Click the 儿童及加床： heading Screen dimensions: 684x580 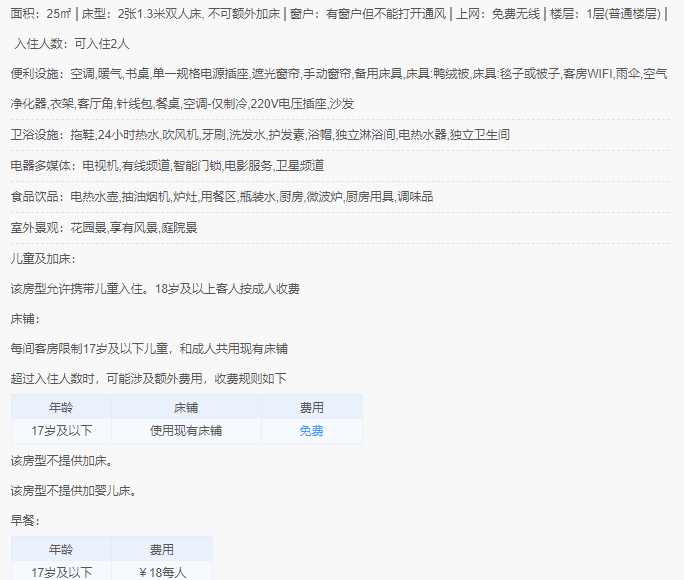(x=43, y=259)
